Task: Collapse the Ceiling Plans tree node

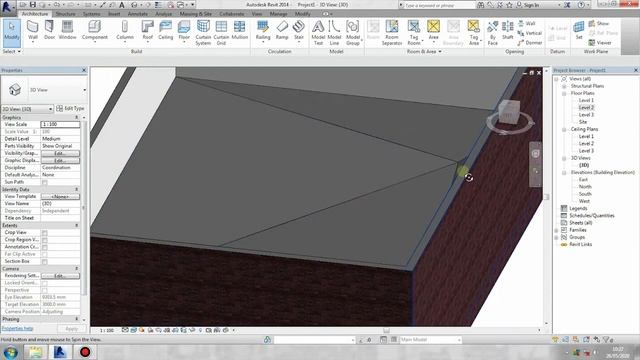Action: 564,129
